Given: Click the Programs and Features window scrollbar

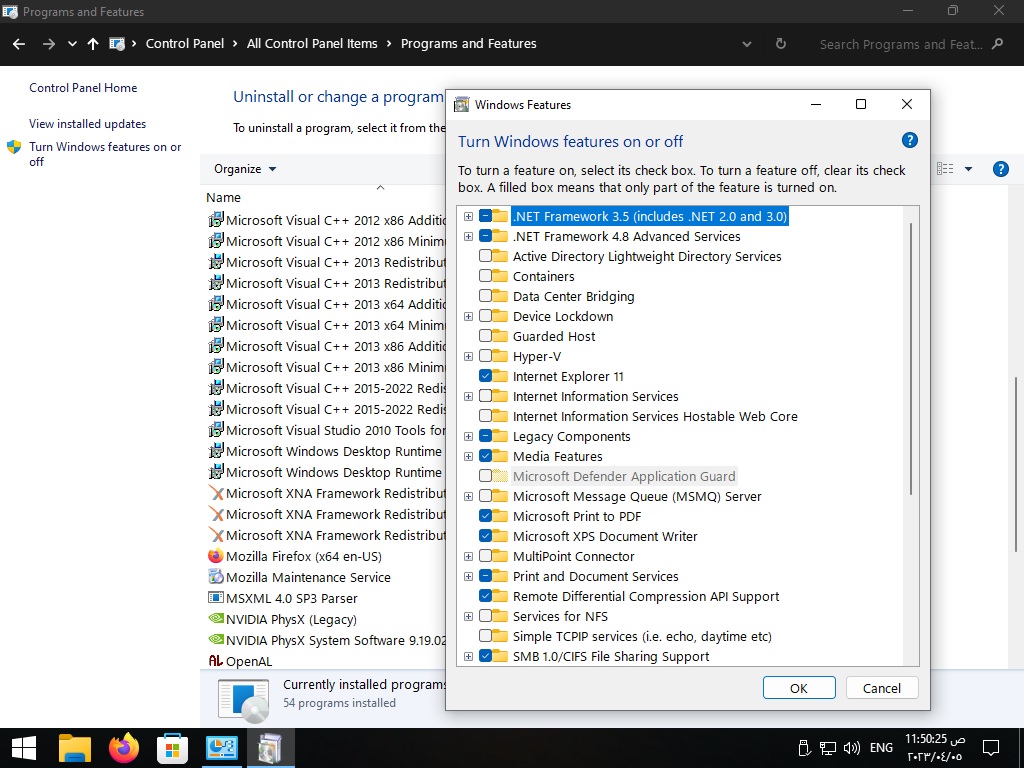Looking at the screenshot, I should [x=1016, y=465].
